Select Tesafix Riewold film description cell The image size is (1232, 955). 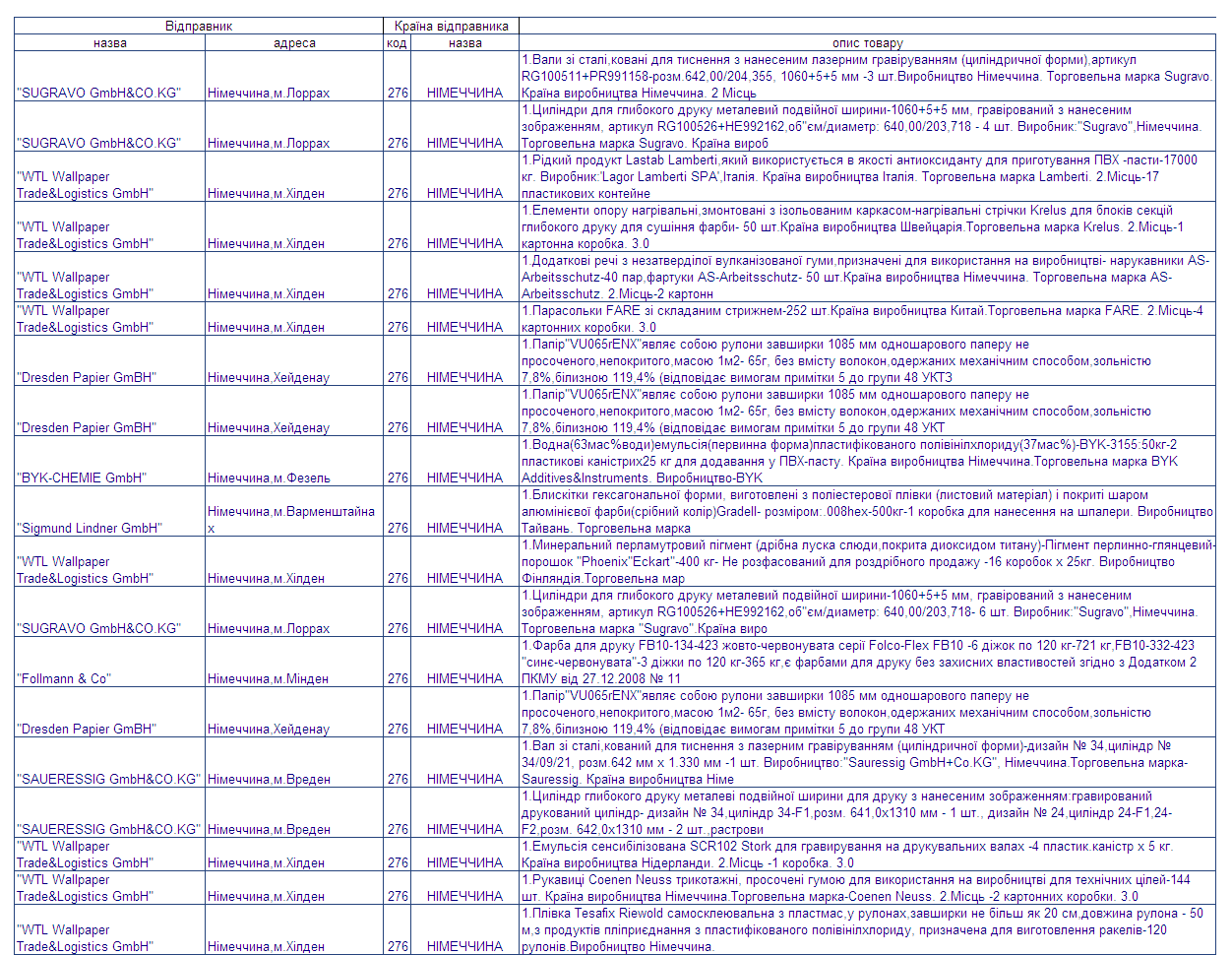coord(867,929)
